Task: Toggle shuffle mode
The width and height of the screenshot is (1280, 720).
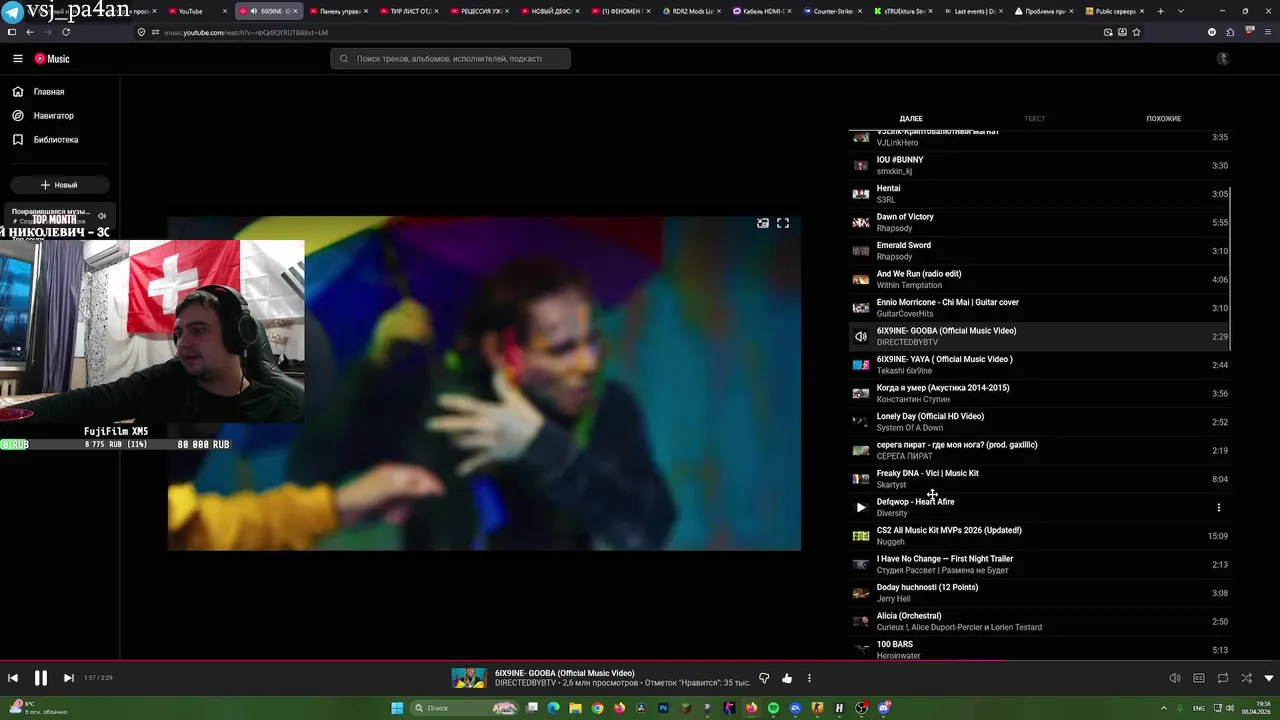Action: 1246,678
